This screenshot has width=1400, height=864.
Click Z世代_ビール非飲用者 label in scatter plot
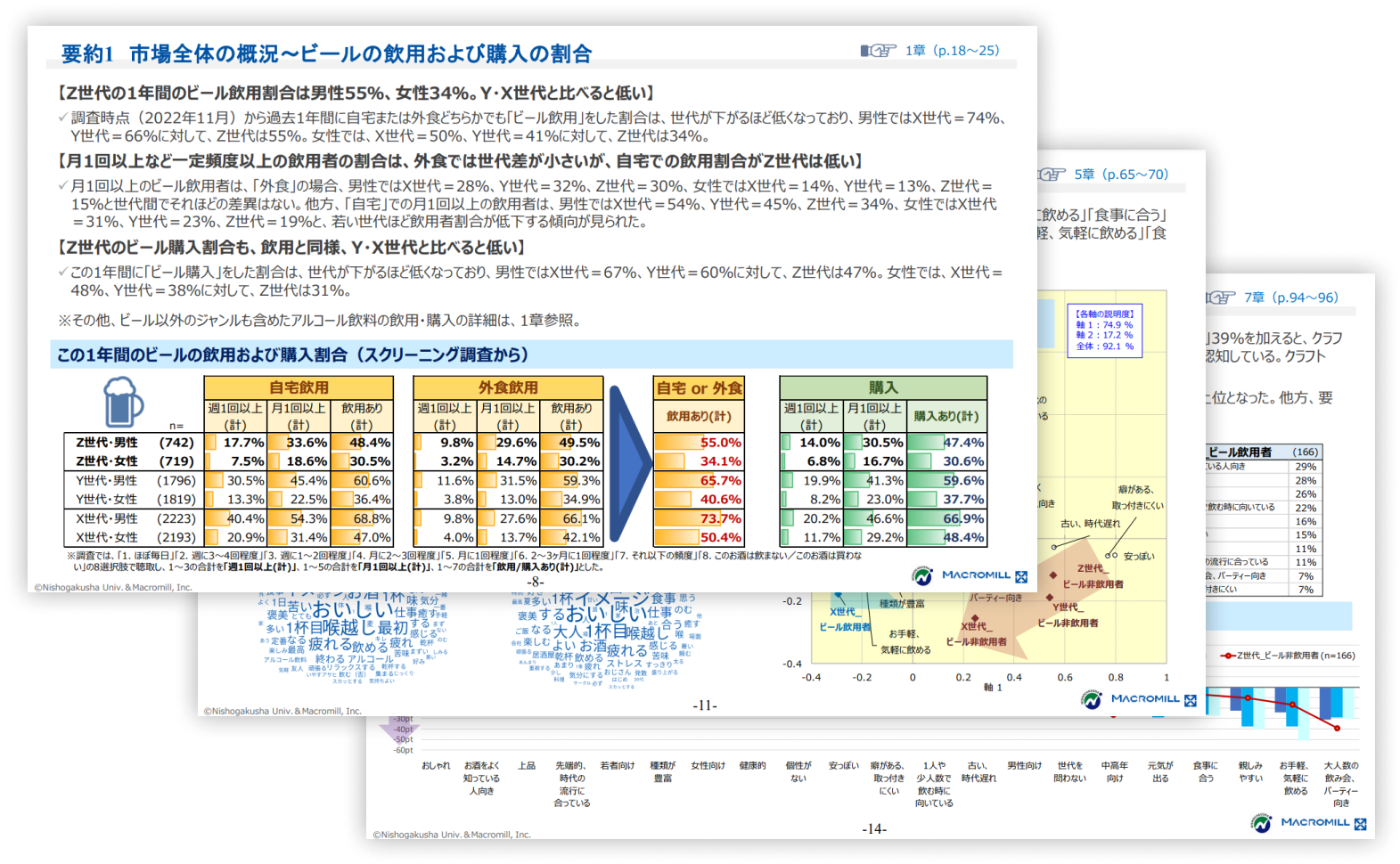click(1092, 576)
